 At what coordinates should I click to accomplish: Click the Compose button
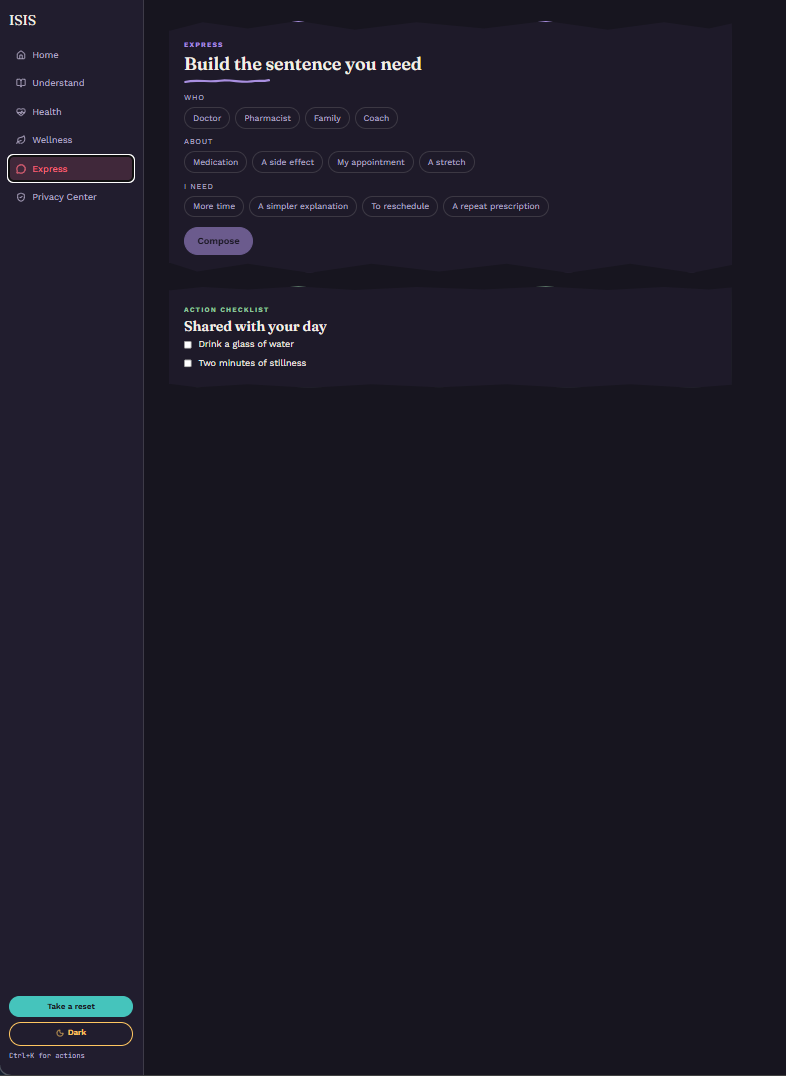tap(218, 241)
